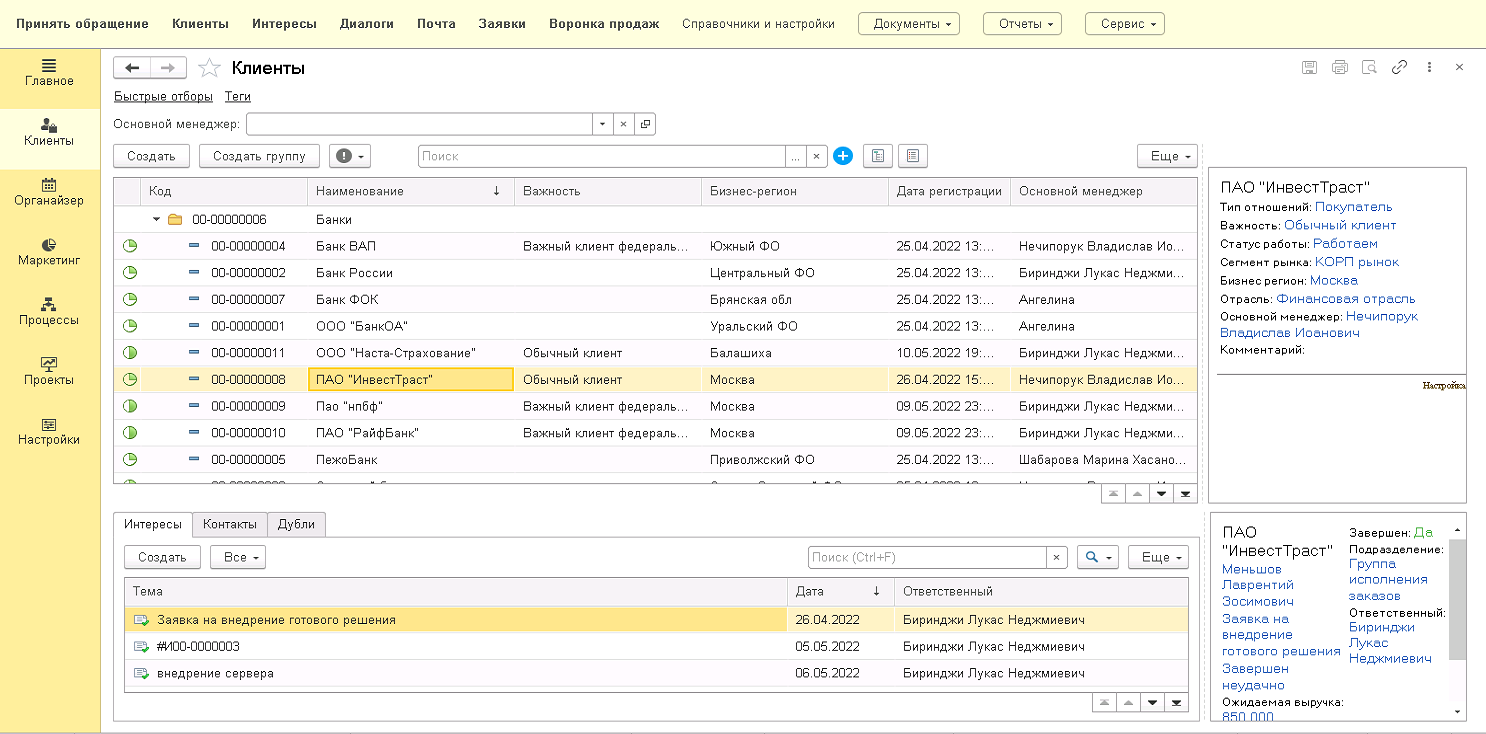1486x734 pixels.
Task: Clear the interests search field with its X
Action: tap(1057, 557)
